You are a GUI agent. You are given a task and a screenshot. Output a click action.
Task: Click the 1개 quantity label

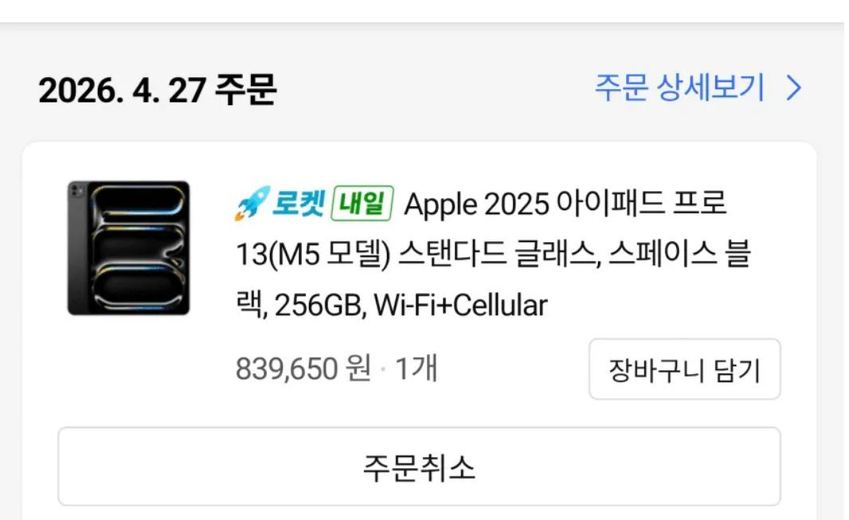416,369
